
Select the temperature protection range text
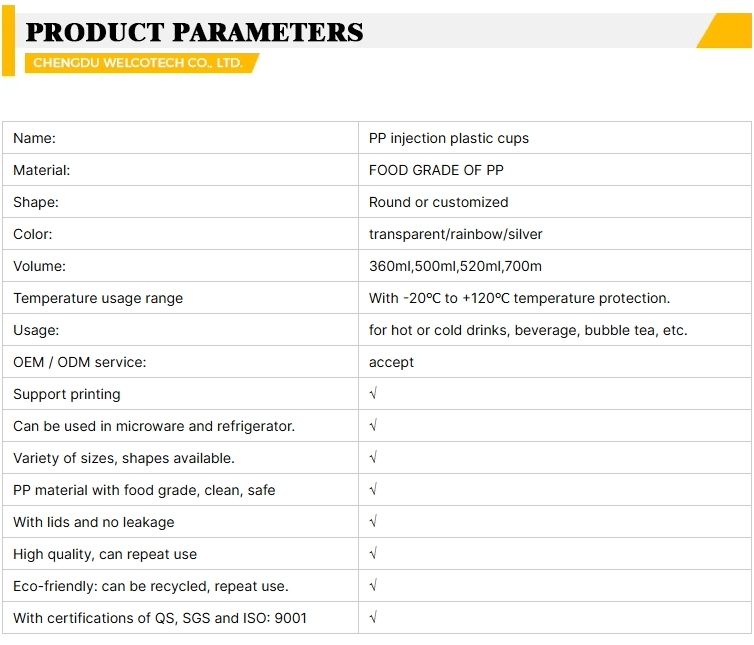[519, 298]
